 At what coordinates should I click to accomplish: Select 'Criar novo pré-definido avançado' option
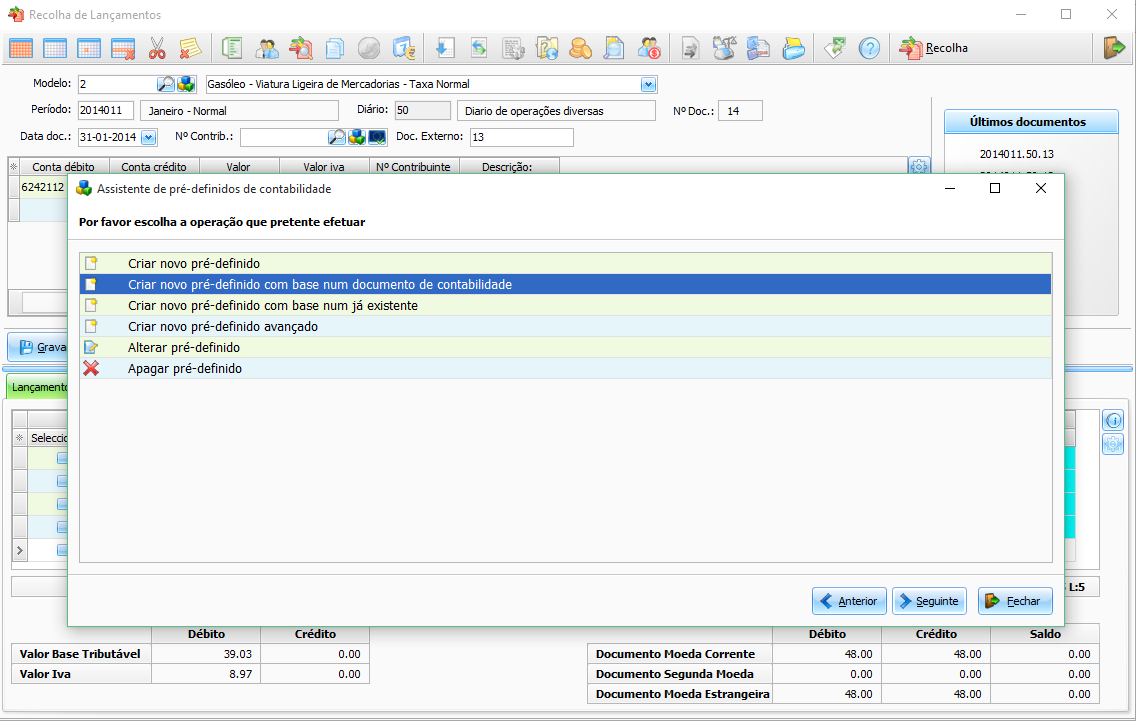click(x=565, y=326)
